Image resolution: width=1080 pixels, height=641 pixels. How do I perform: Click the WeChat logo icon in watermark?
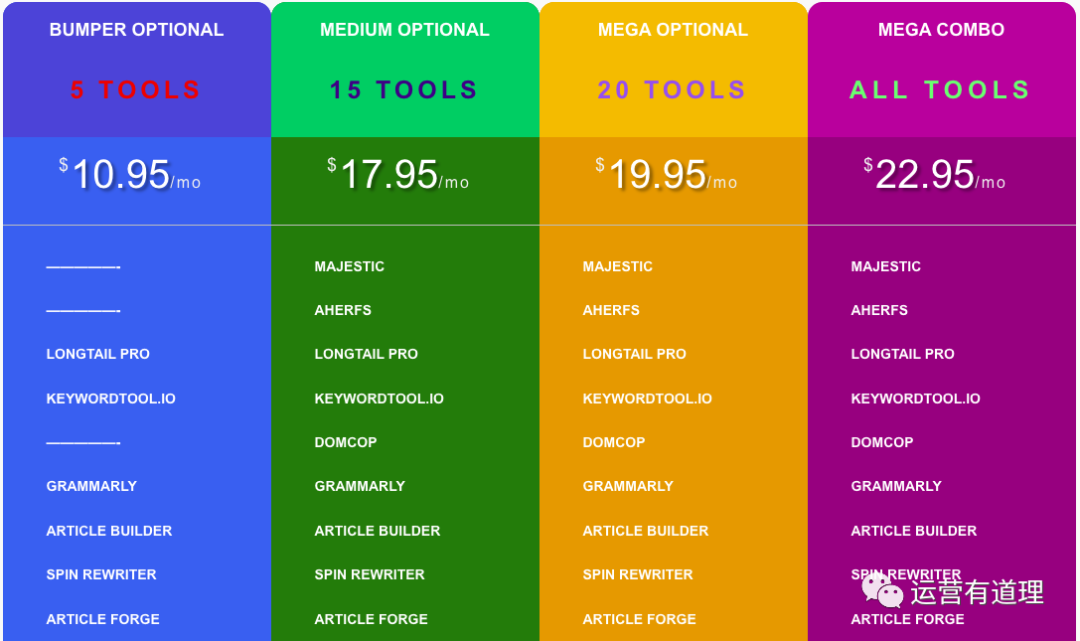point(882,591)
